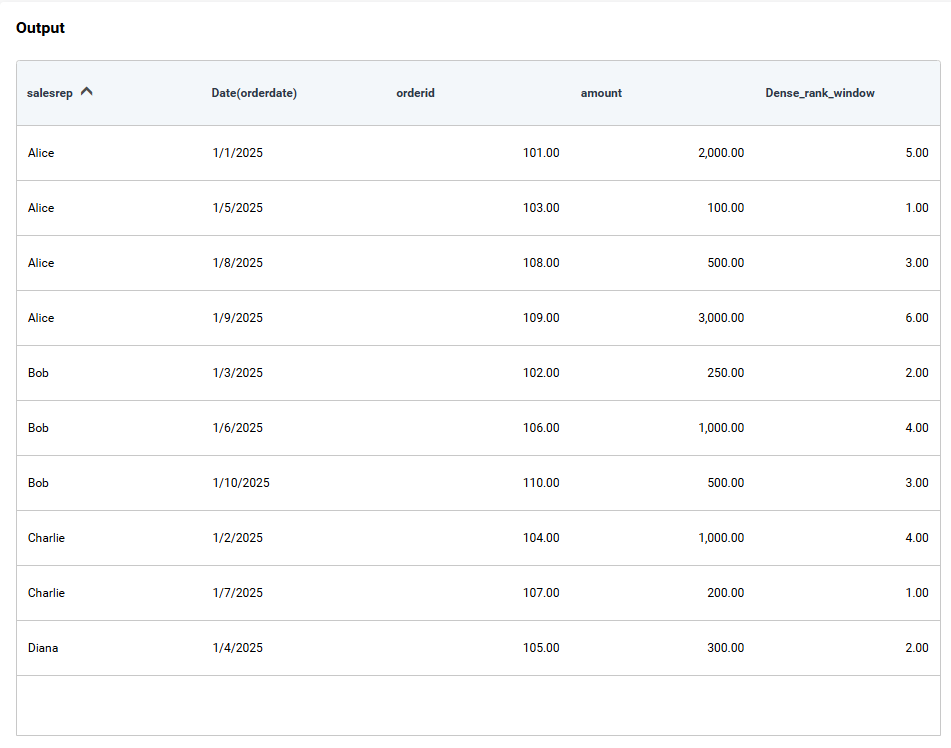Click the Output section heading
This screenshot has height=748, width=951.
click(x=40, y=28)
